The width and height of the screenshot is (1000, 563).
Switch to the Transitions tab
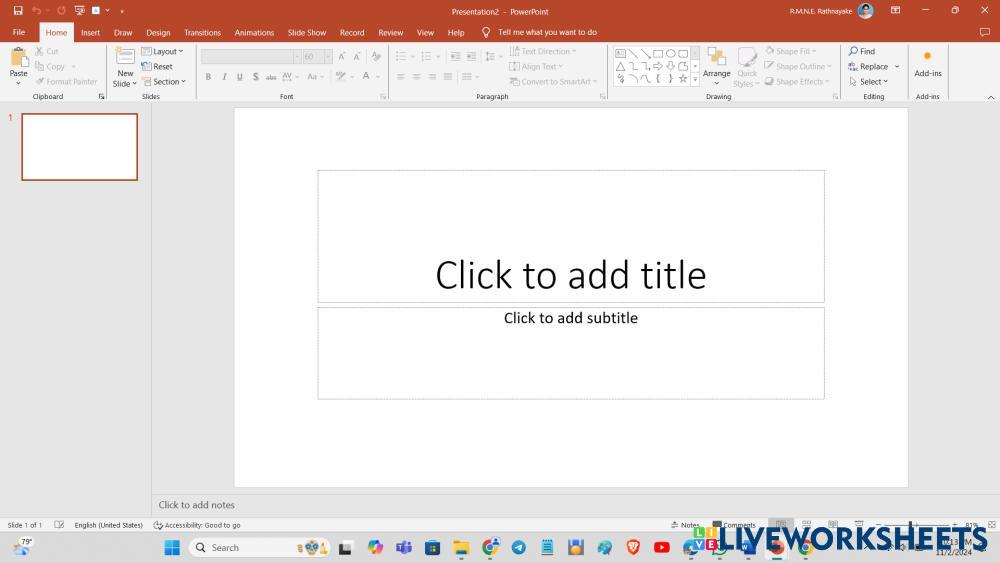pyautogui.click(x=202, y=32)
